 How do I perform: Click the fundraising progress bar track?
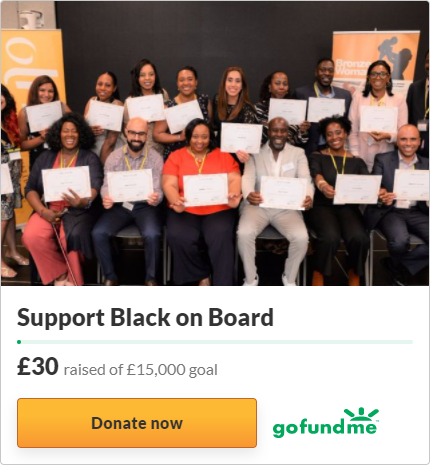(215, 342)
